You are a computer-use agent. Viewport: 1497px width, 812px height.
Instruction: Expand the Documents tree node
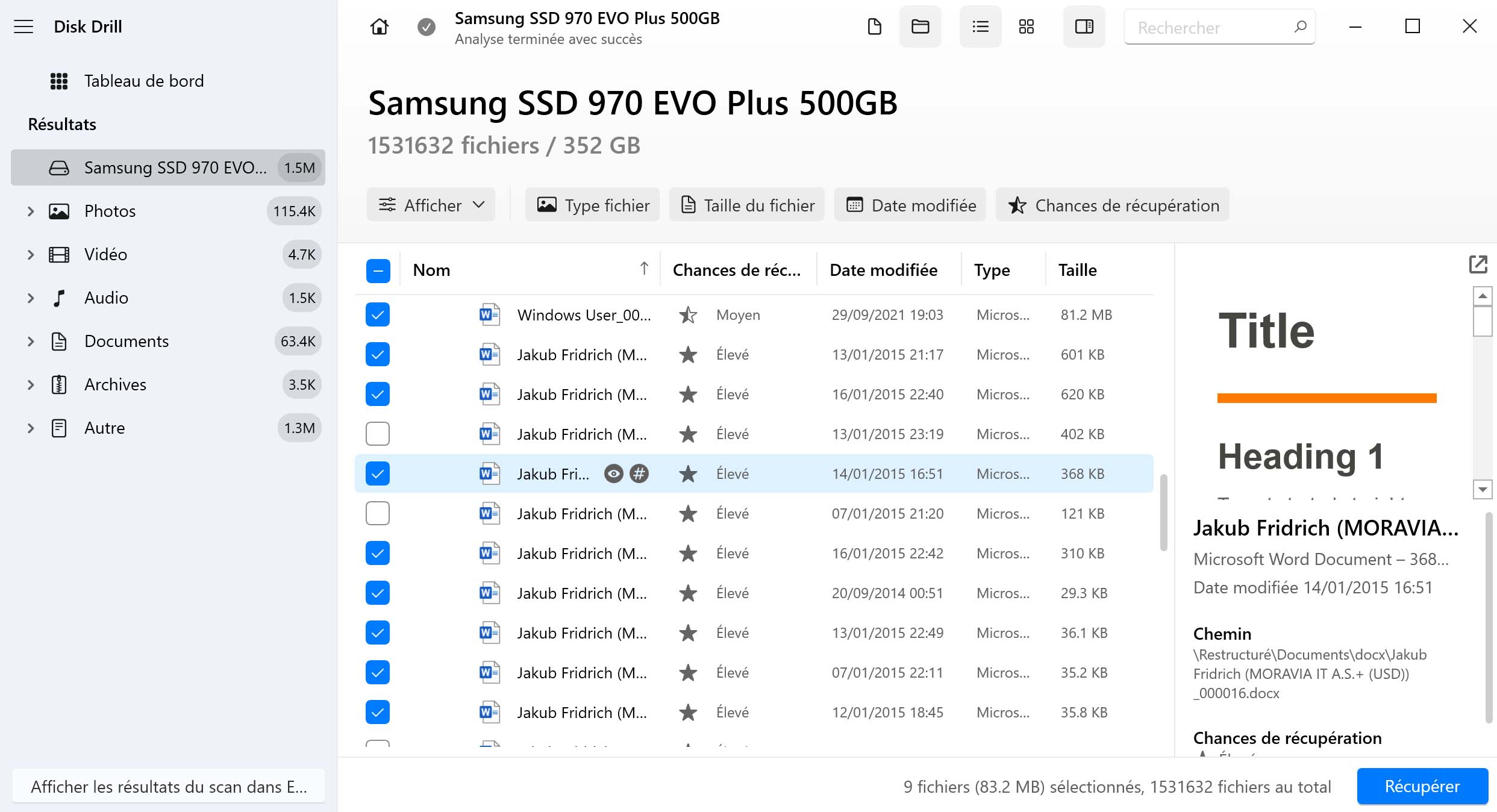30,342
